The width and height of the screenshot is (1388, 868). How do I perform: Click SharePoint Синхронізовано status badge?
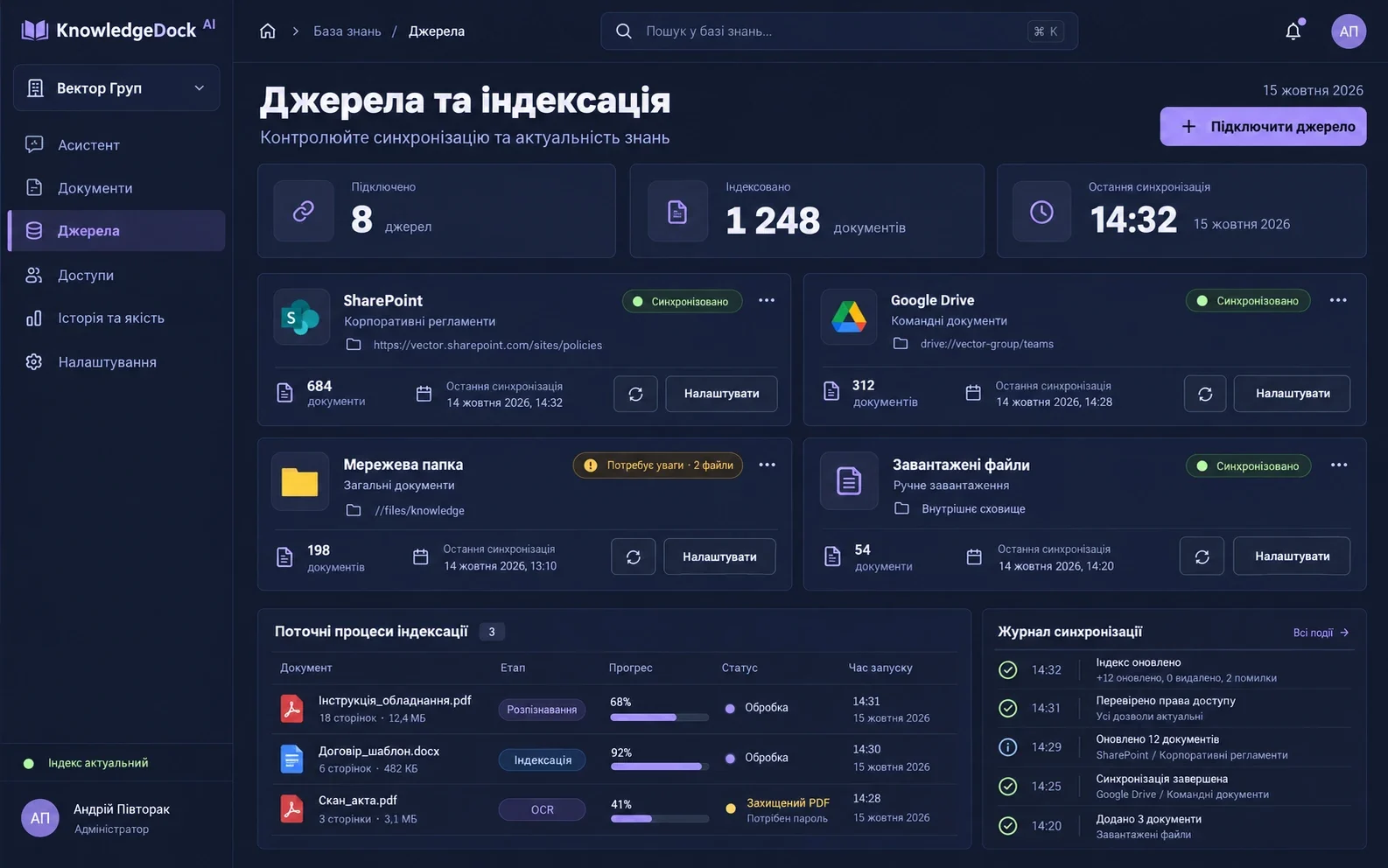tap(682, 302)
